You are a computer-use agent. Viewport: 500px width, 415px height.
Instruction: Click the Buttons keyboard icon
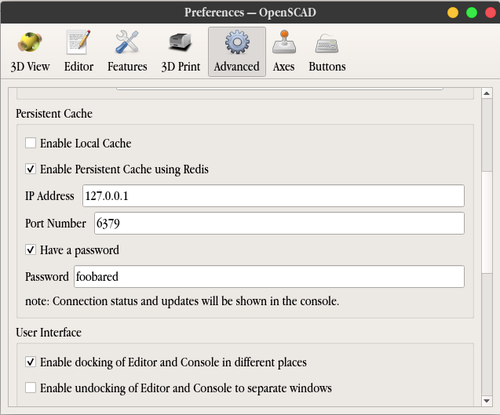[x=327, y=44]
